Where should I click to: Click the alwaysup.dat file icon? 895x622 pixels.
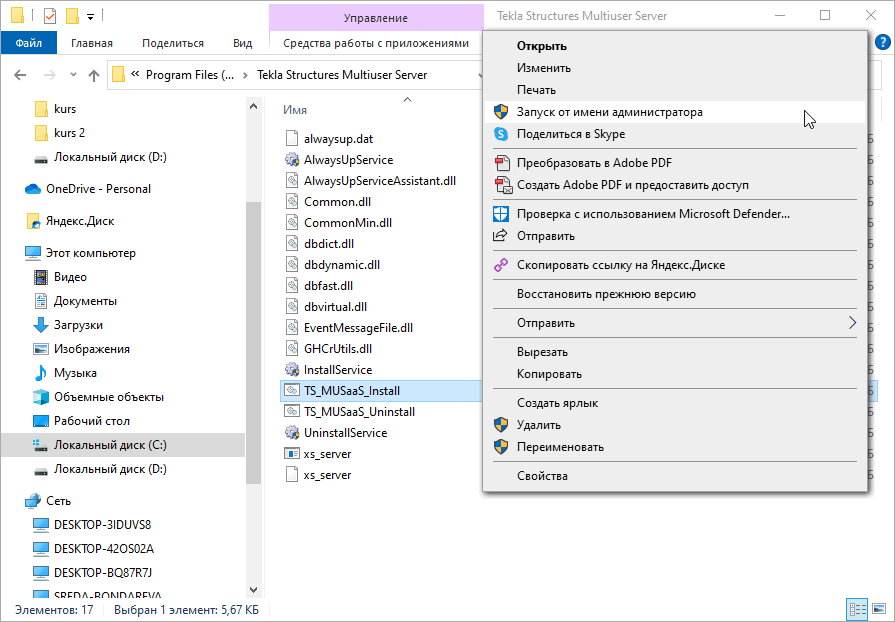[292, 139]
